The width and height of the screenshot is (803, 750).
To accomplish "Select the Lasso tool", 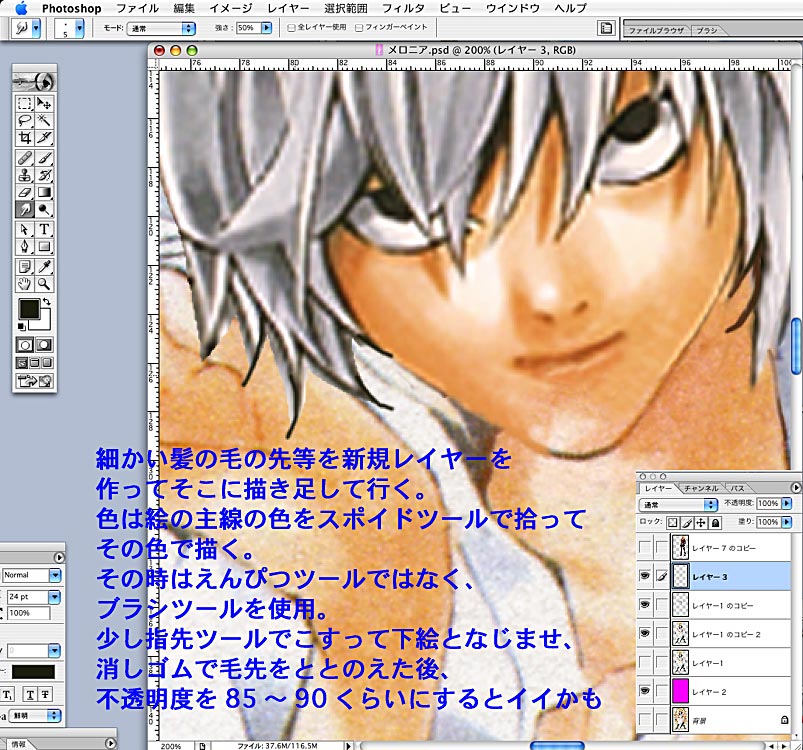I will pyautogui.click(x=25, y=120).
